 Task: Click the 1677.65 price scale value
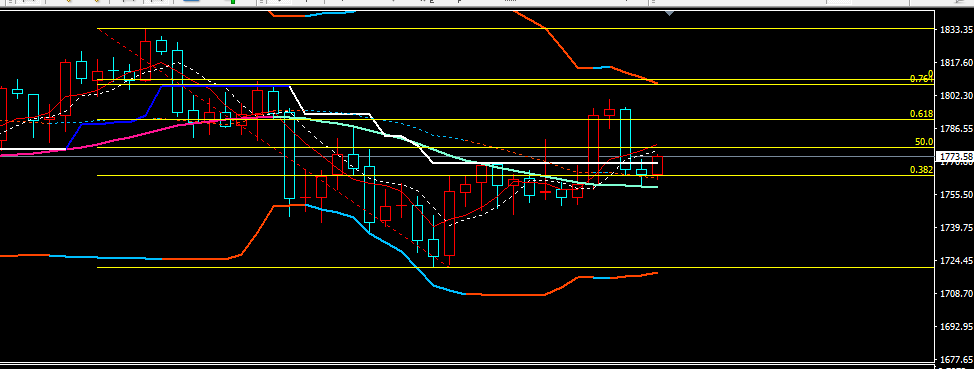pyautogui.click(x=957, y=359)
